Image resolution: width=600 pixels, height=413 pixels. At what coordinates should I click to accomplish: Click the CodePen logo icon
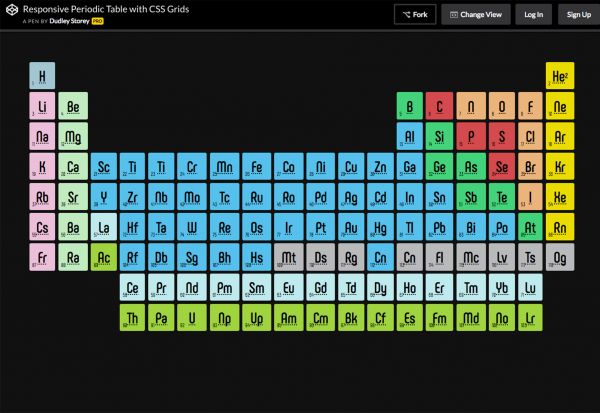11,14
